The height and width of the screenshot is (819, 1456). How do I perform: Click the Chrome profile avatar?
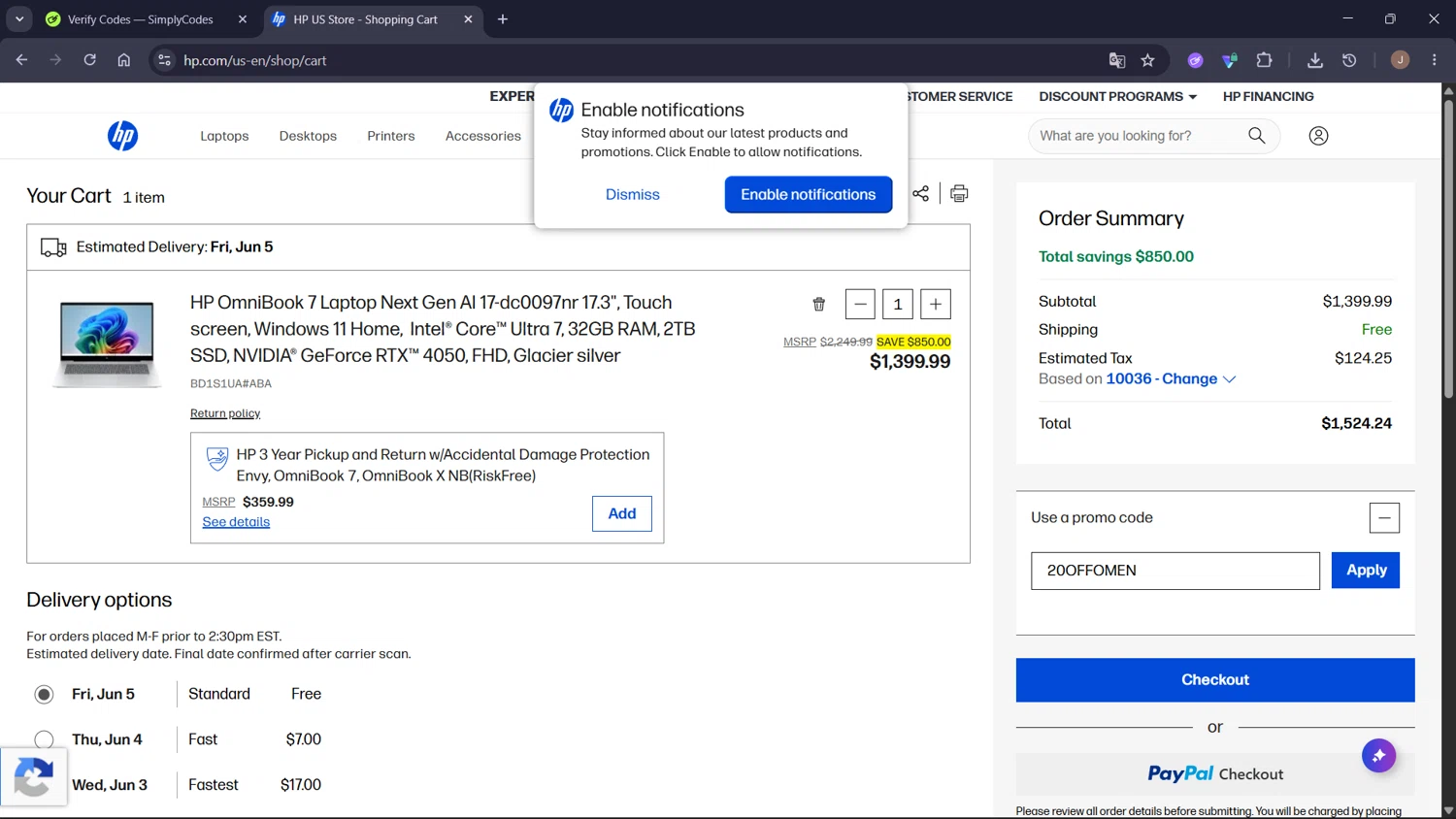(x=1400, y=60)
